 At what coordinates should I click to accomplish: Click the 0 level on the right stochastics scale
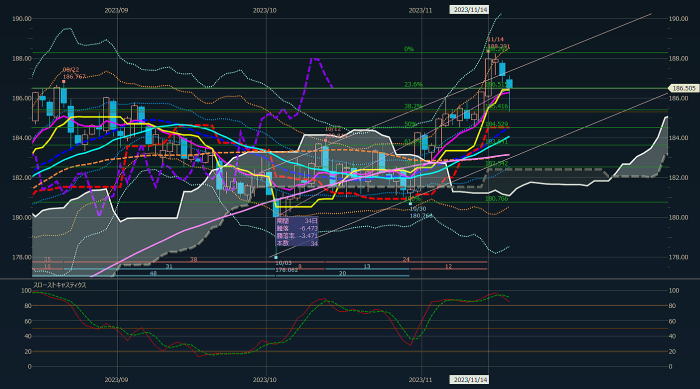[x=671, y=367]
